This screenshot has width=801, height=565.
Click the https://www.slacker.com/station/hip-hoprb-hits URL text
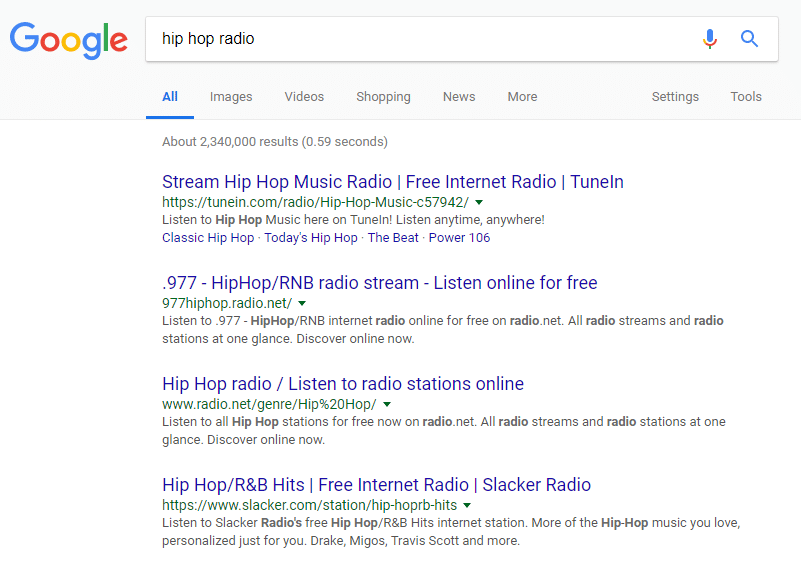(x=310, y=505)
